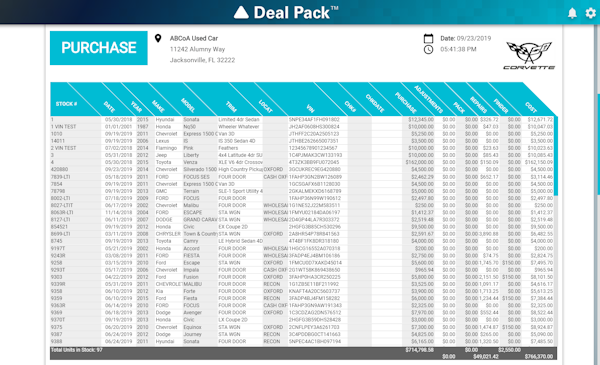
Task: Select stock number 8063R-LTI
Action: point(62,212)
